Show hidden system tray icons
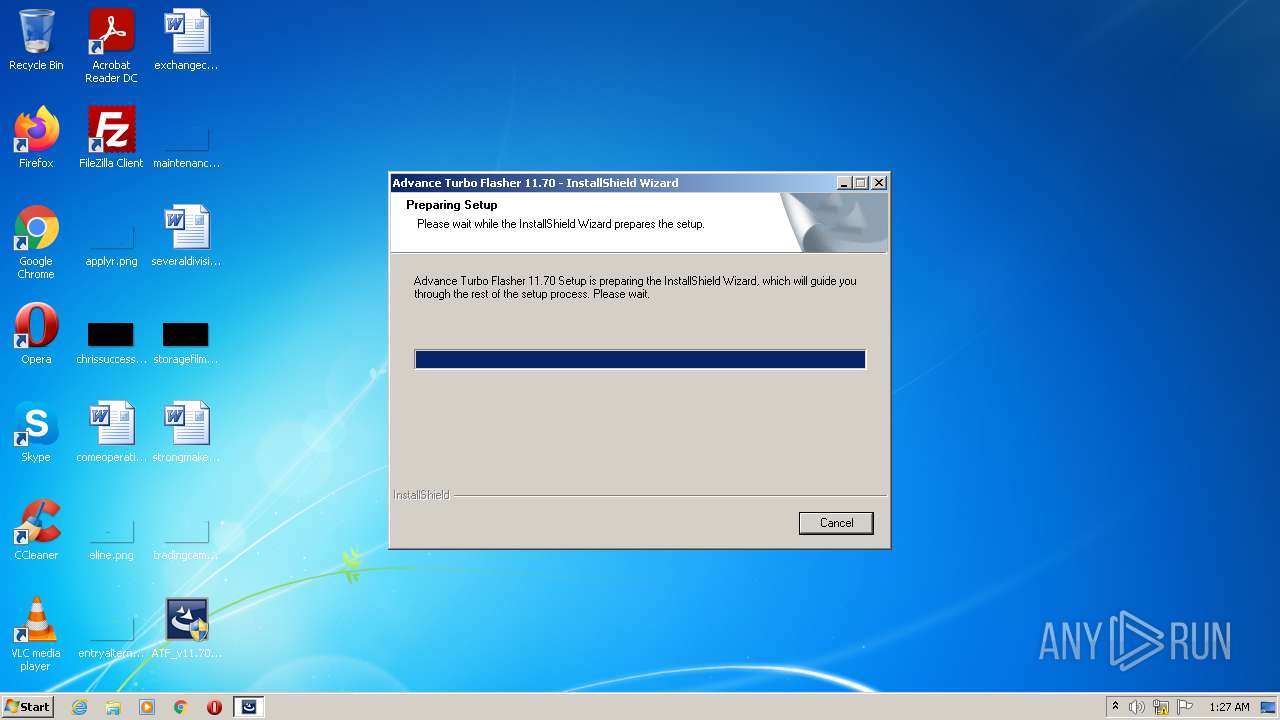The height and width of the screenshot is (720, 1280). [1115, 707]
